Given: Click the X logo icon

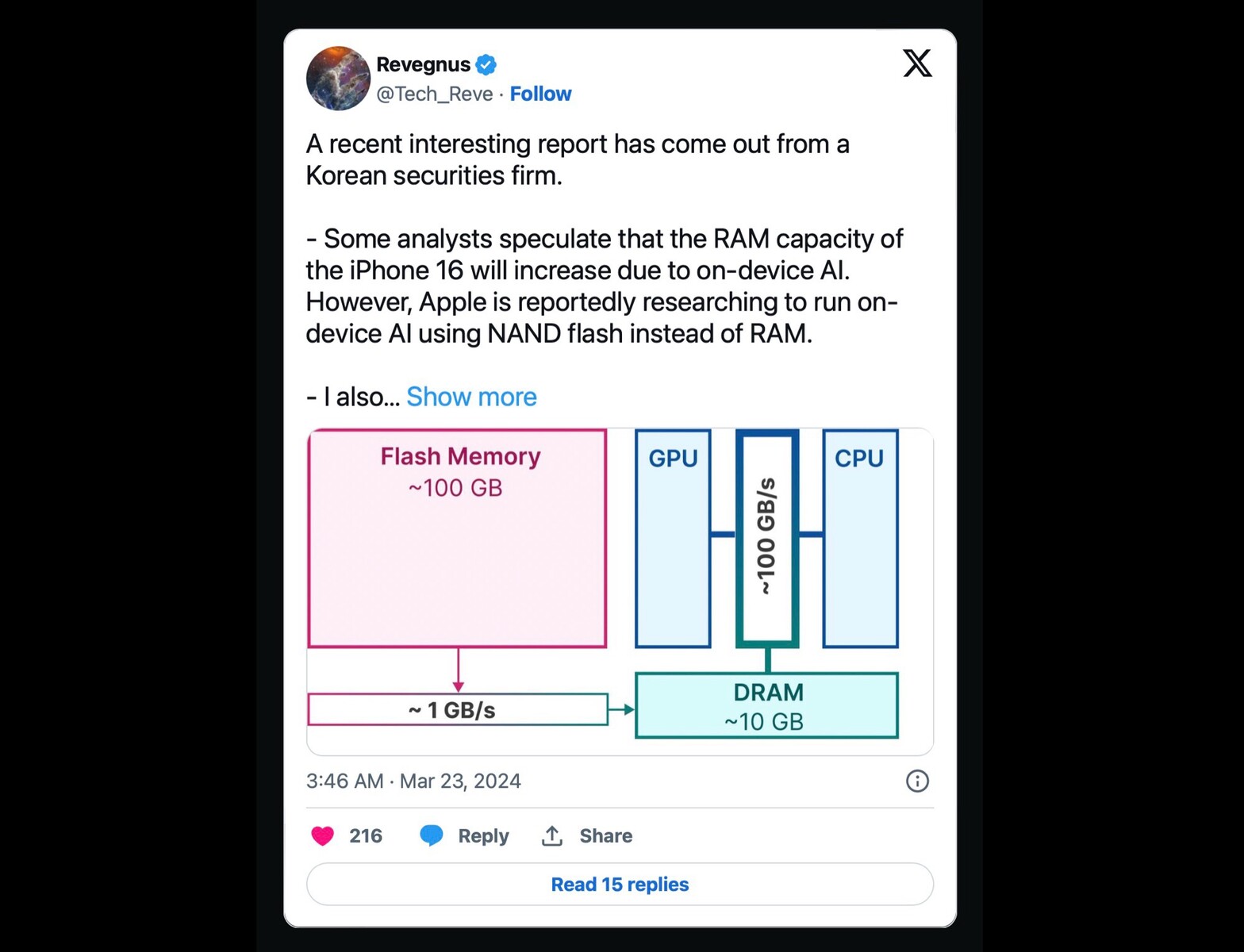Looking at the screenshot, I should click(x=917, y=63).
